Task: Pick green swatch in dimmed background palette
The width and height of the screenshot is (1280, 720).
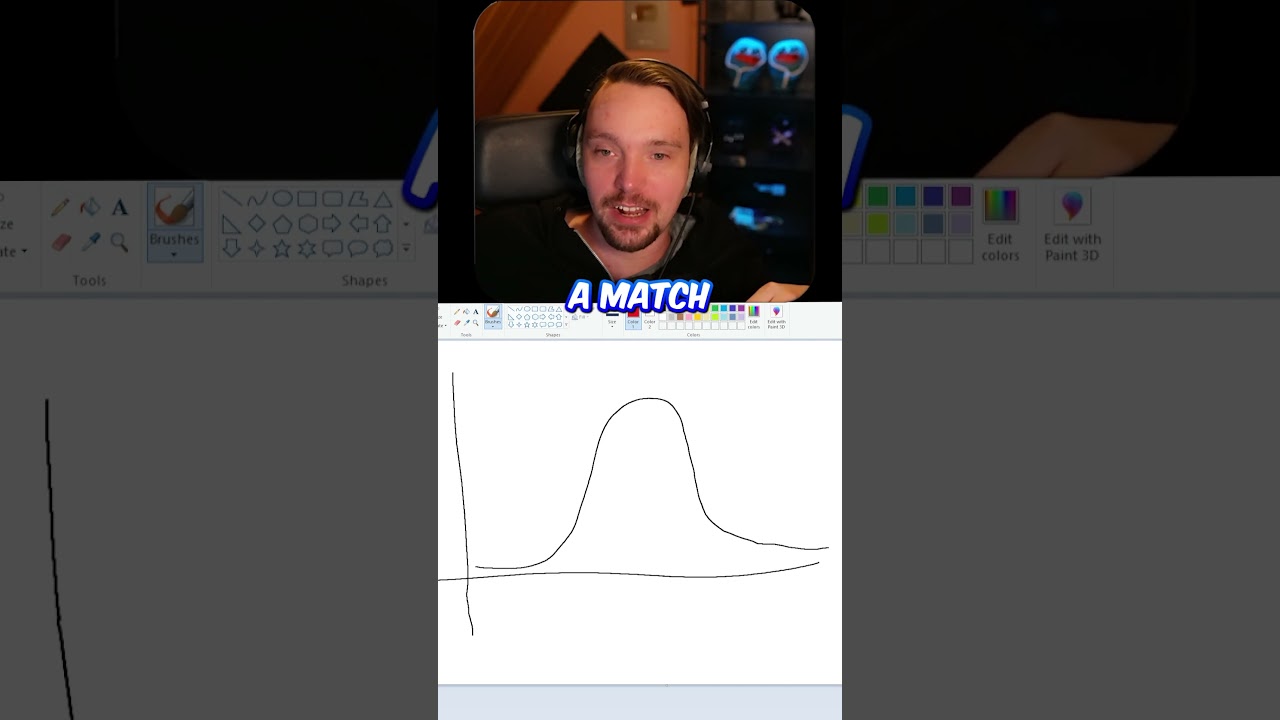Action: point(877,196)
